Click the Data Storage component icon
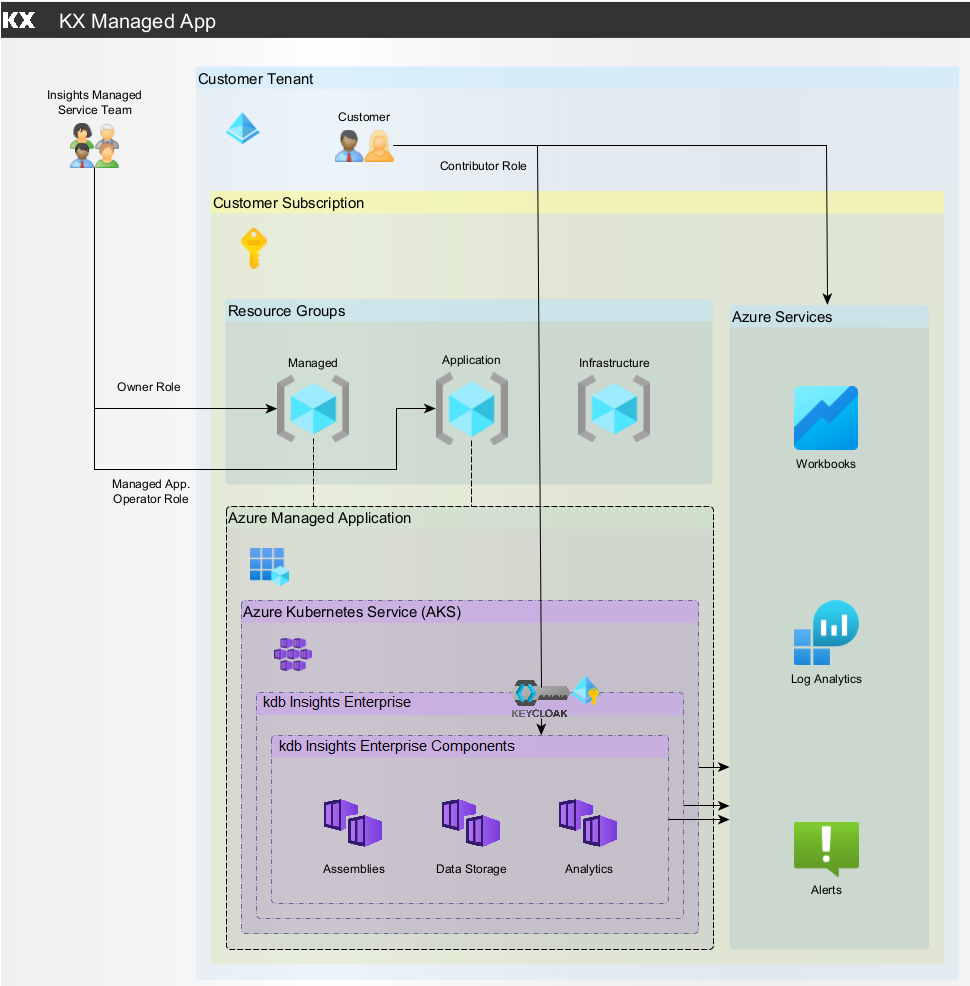Viewport: 970px width, 986px height. 471,823
